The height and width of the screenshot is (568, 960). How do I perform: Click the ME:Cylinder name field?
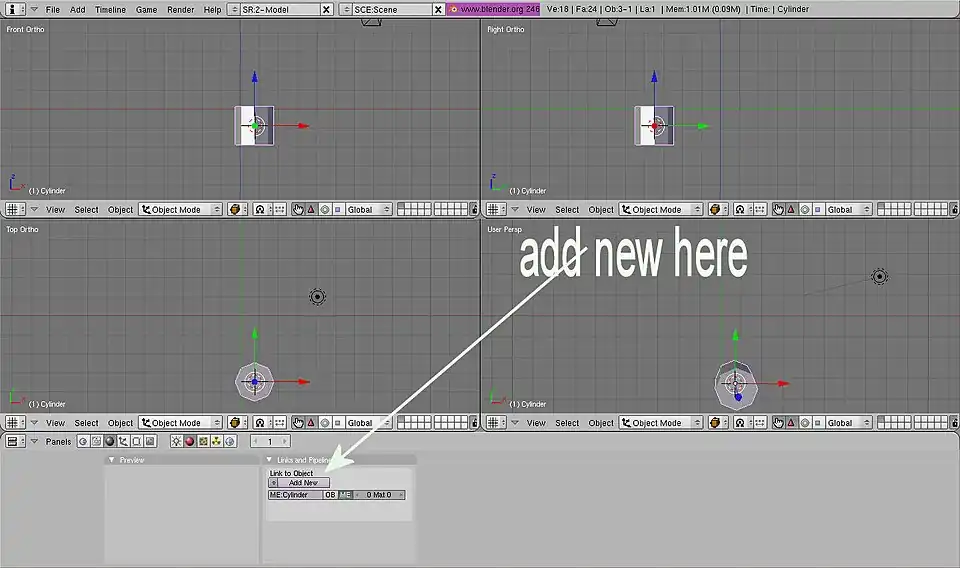(294, 495)
